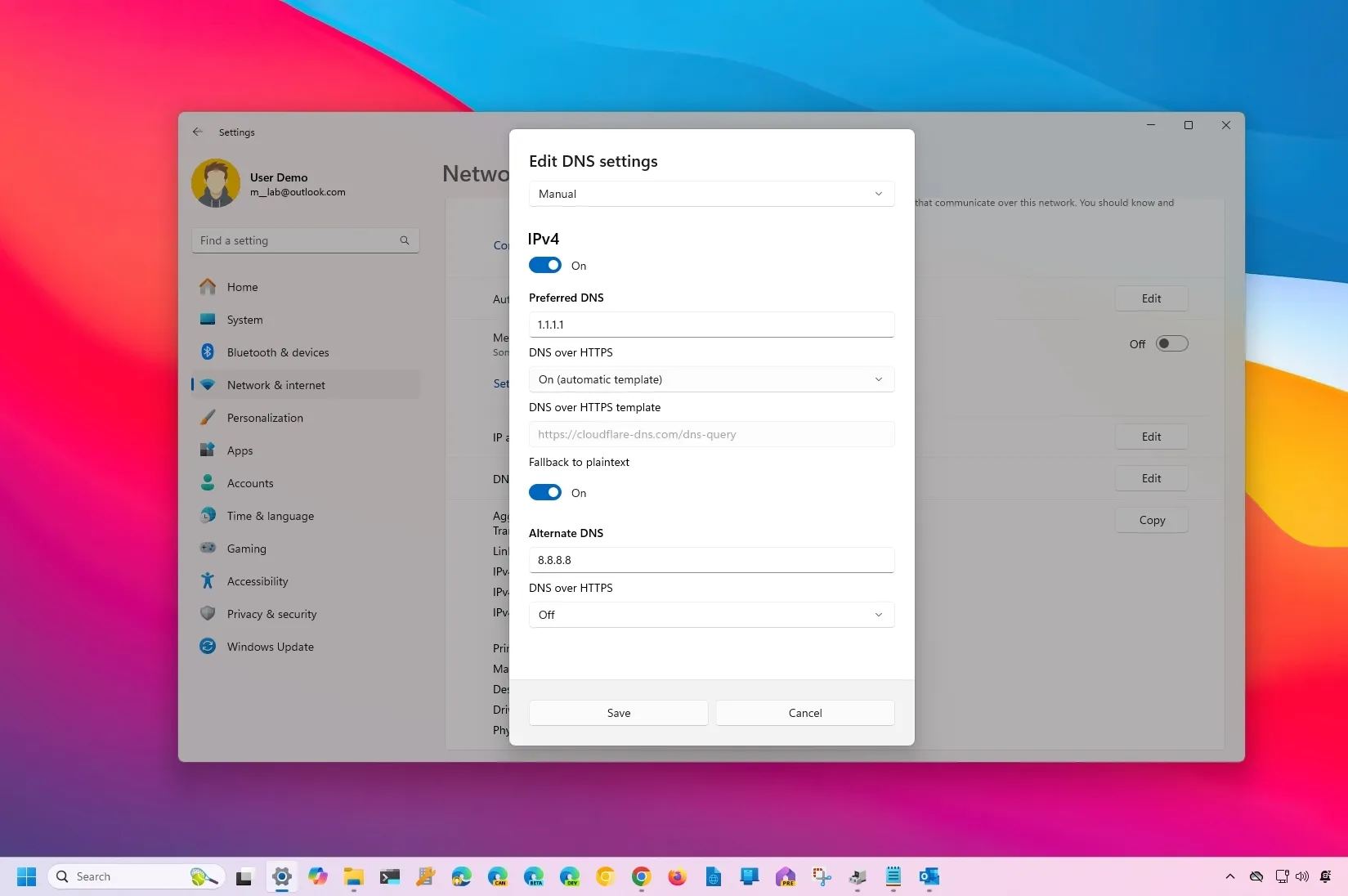Open the home icon with PRE badge in taskbar

coord(786,877)
